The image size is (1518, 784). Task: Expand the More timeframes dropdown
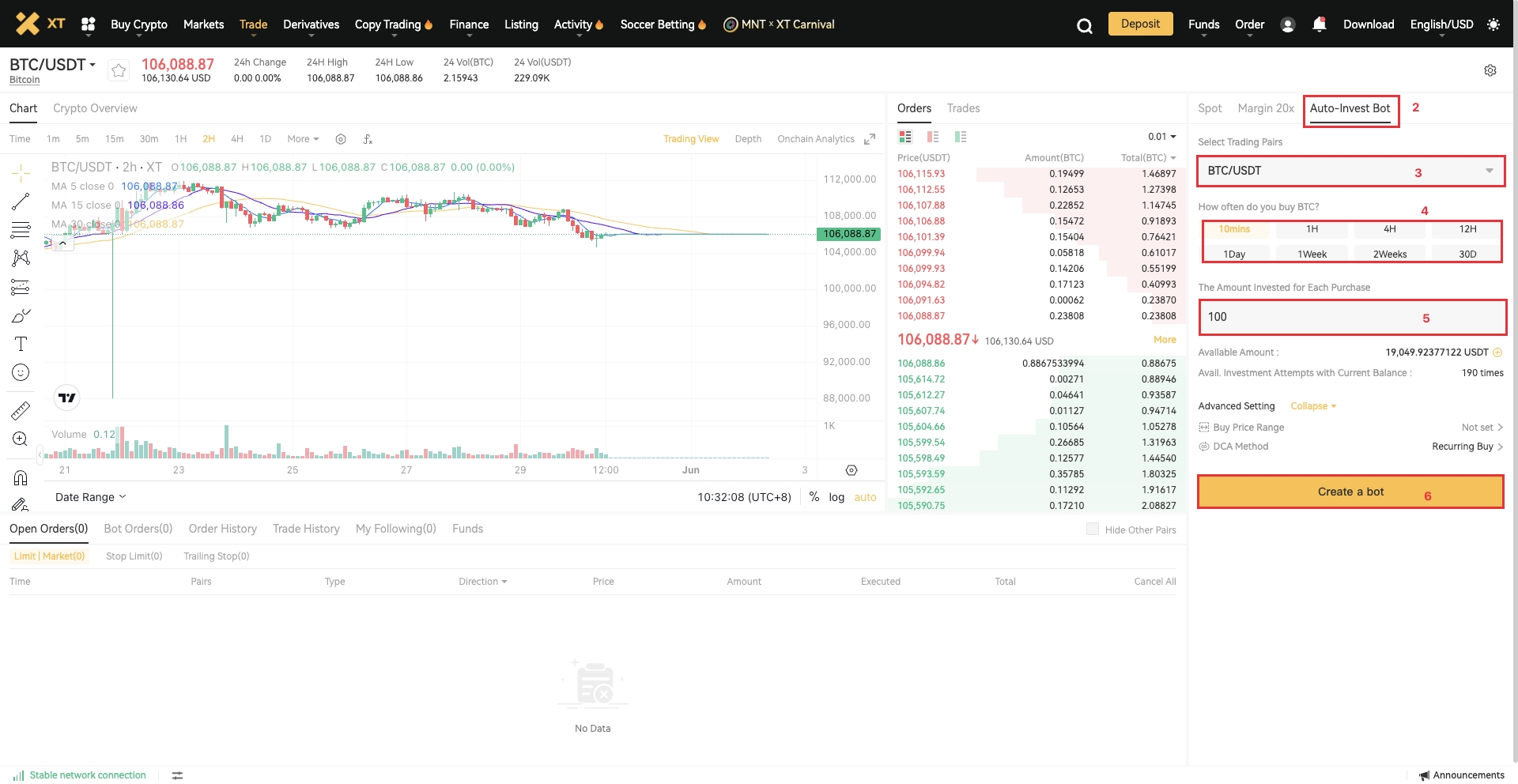click(303, 139)
